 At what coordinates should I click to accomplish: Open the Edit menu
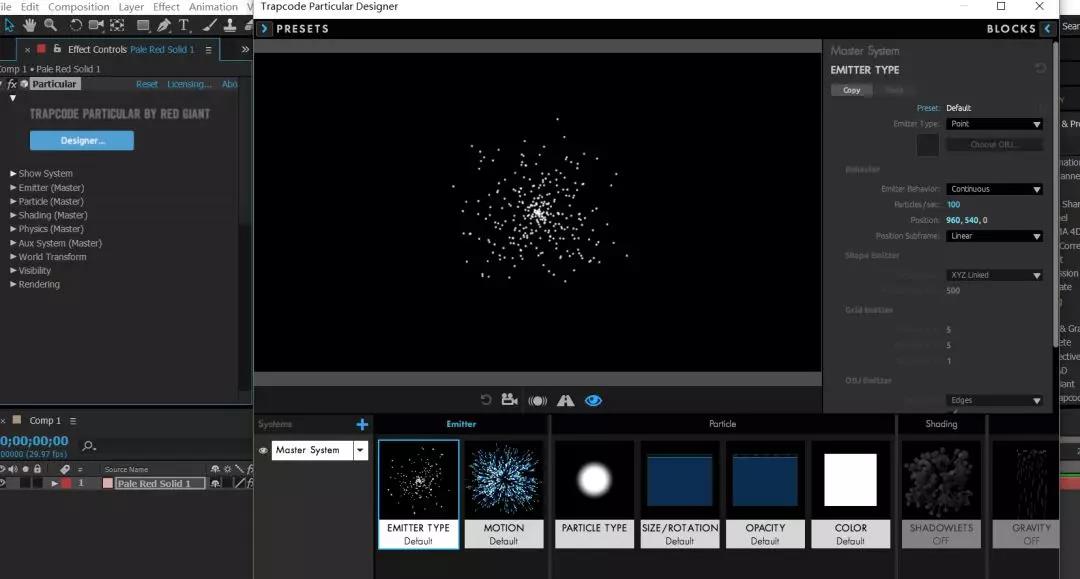(30, 7)
